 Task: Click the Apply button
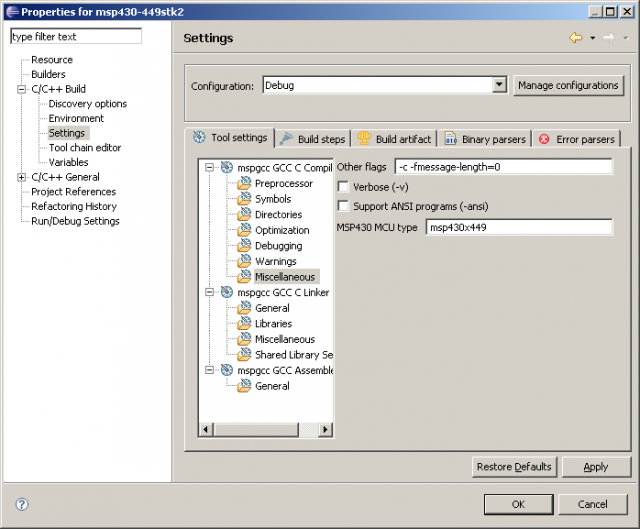coord(596,467)
